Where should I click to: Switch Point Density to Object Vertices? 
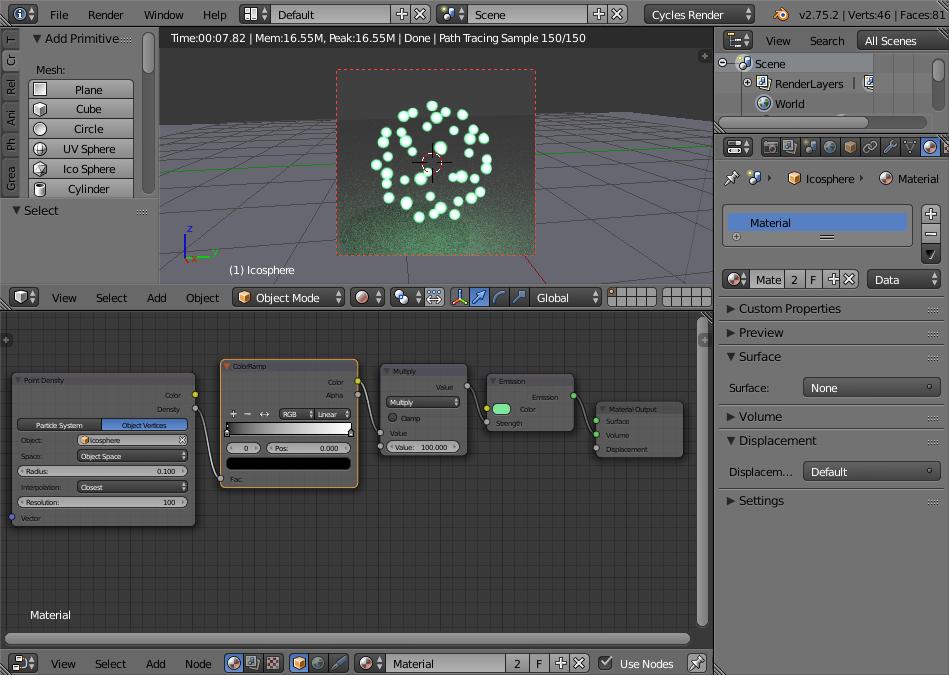(144, 425)
